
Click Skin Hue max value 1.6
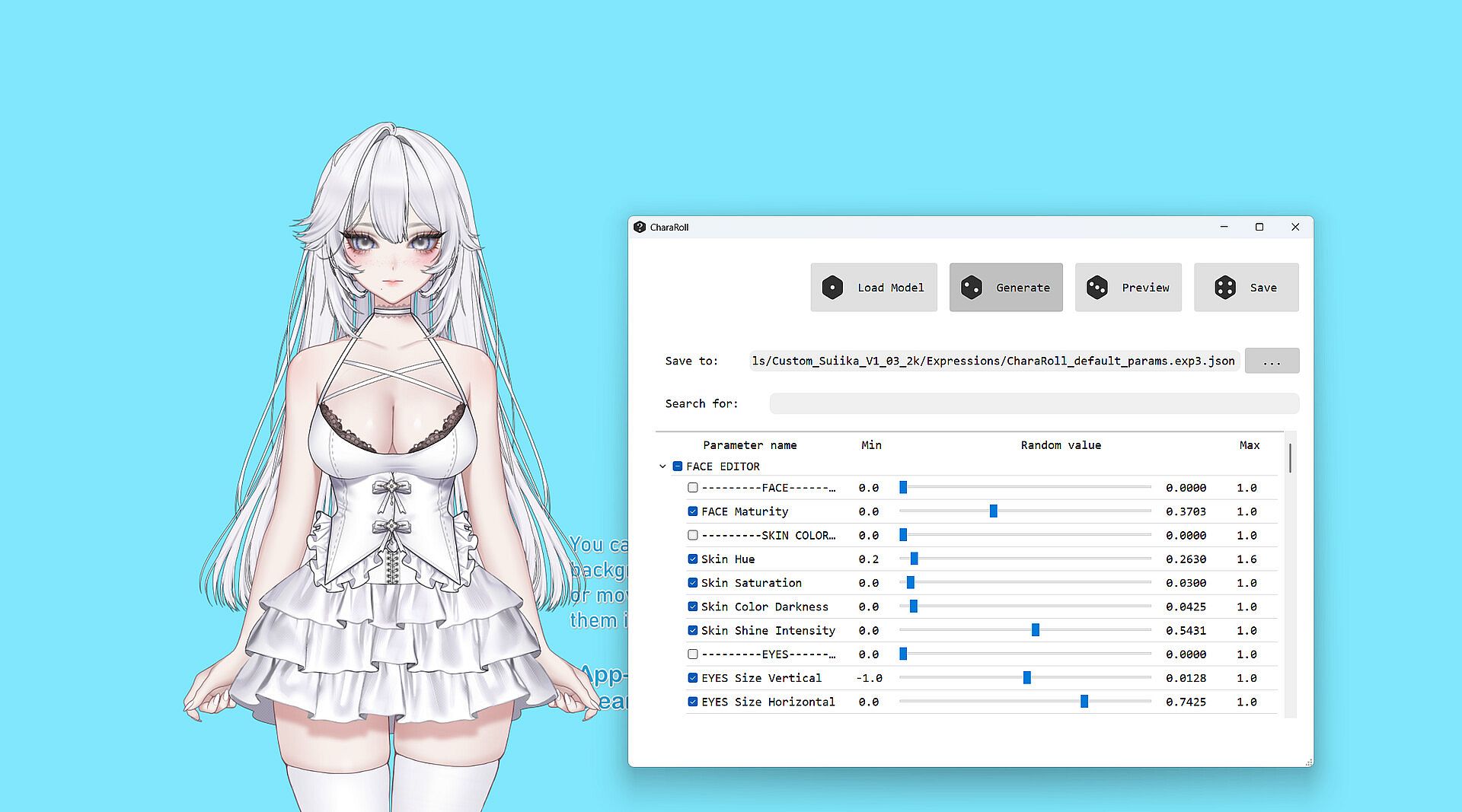pos(1247,559)
